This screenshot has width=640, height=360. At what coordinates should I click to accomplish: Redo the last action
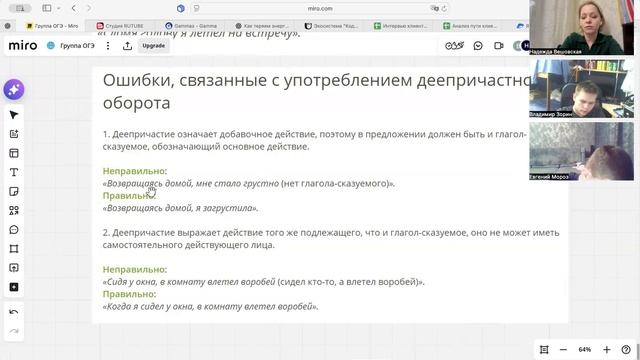click(14, 331)
